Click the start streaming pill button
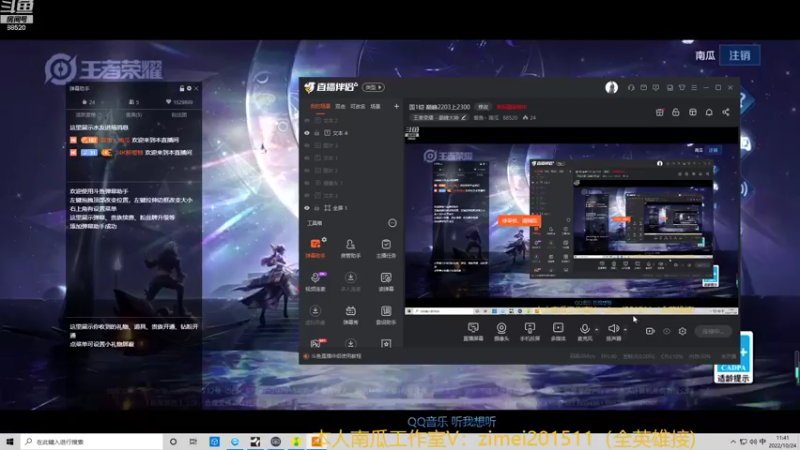 pyautogui.click(x=713, y=331)
